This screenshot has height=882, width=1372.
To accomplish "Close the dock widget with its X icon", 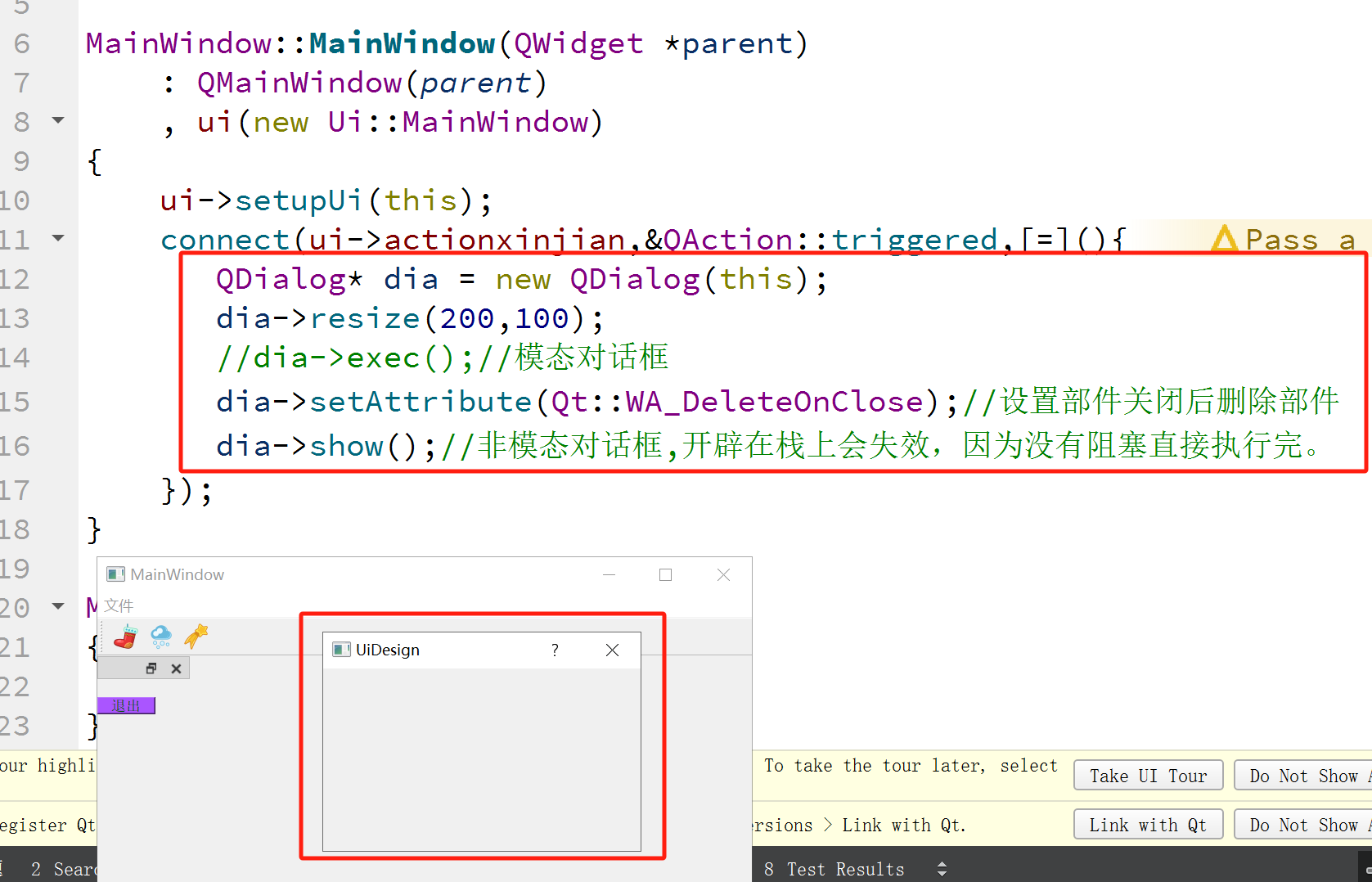I will click(176, 668).
